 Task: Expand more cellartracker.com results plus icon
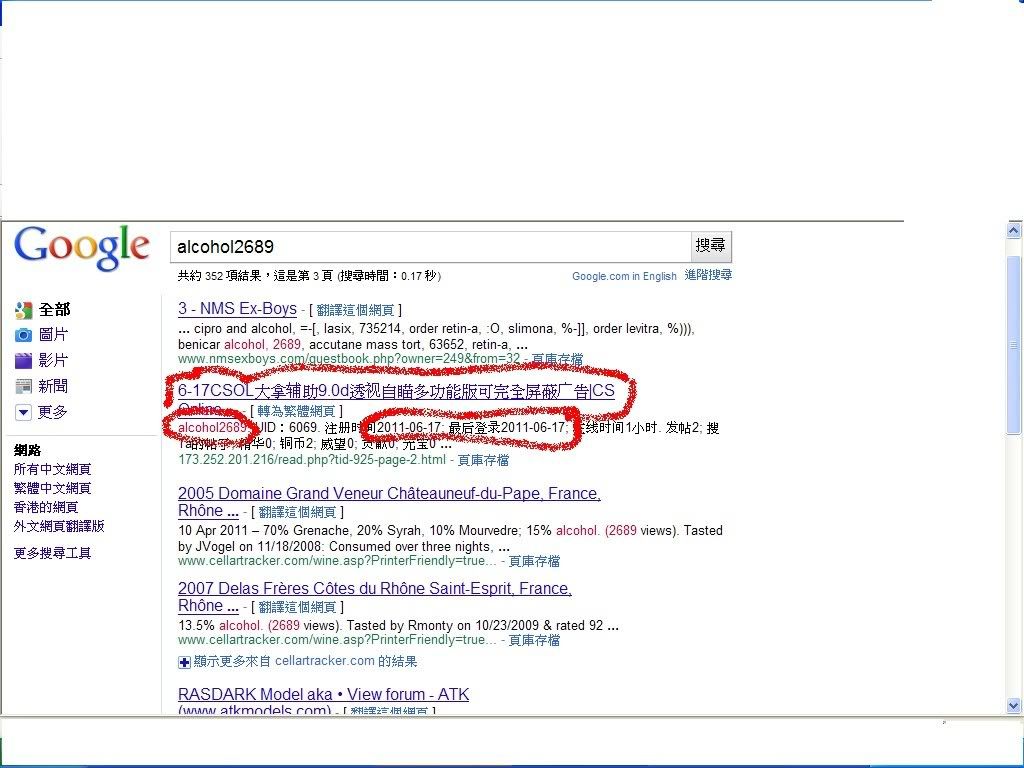[x=184, y=662]
